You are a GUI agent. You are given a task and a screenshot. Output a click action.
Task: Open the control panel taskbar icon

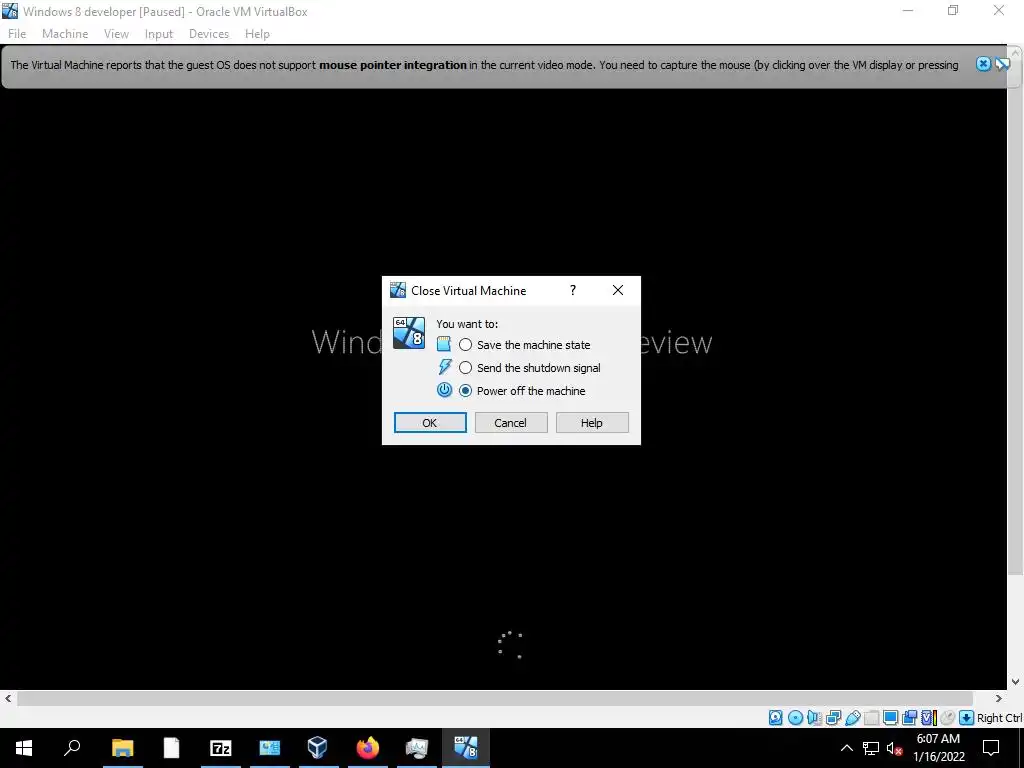click(269, 748)
